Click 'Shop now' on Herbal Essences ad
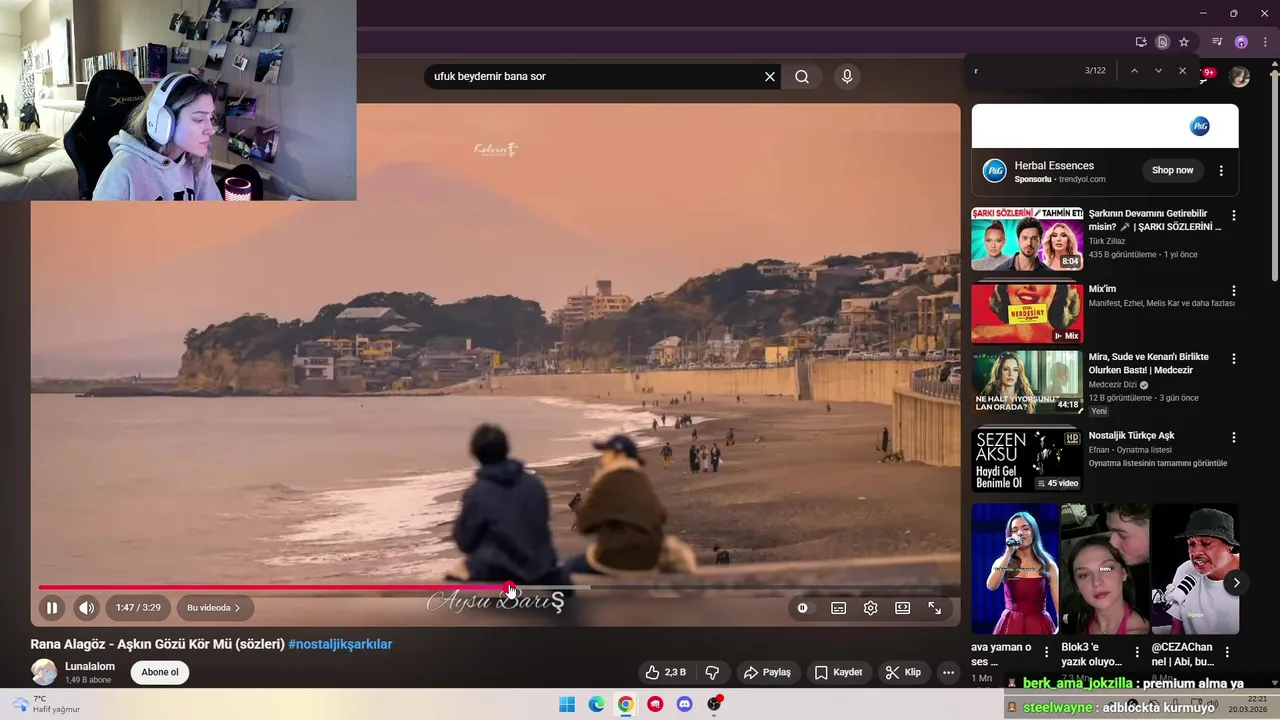 pos(1172,170)
